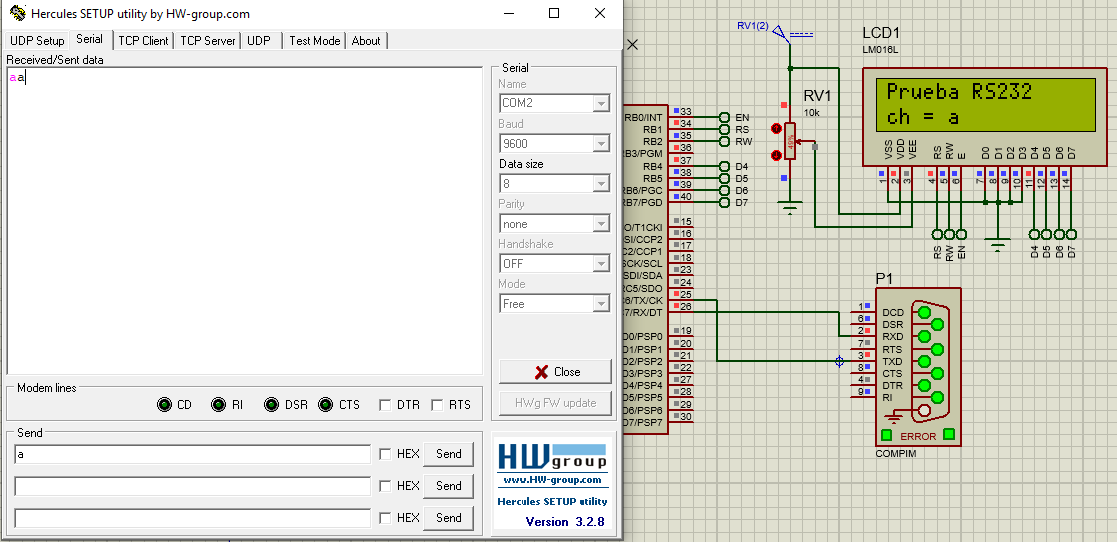Image resolution: width=1117 pixels, height=542 pixels.
Task: Click the second send input field
Action: click(192, 486)
